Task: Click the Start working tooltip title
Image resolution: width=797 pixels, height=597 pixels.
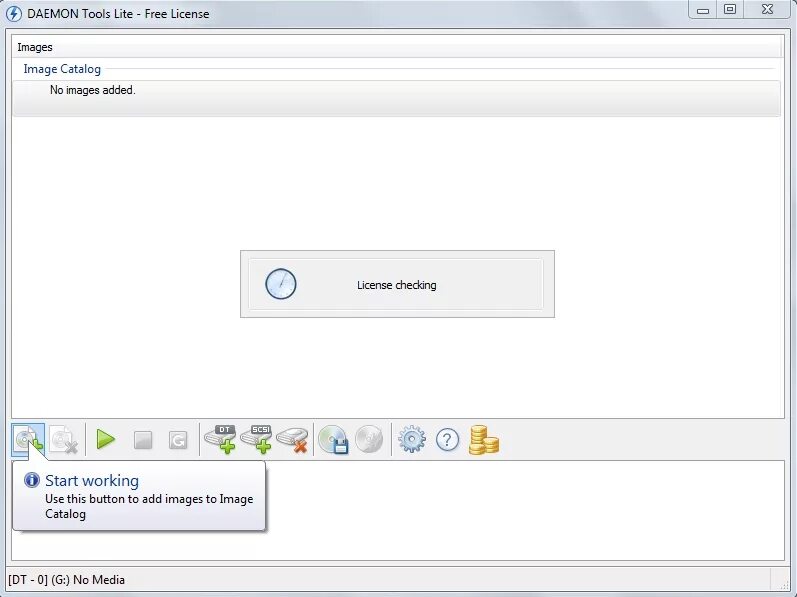Action: 92,481
